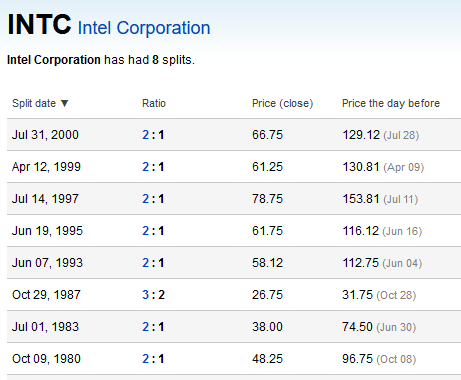Image resolution: width=461 pixels, height=380 pixels.
Task: Open the 2:1 ratio for Jul 14, 1997
Action: tap(153, 199)
